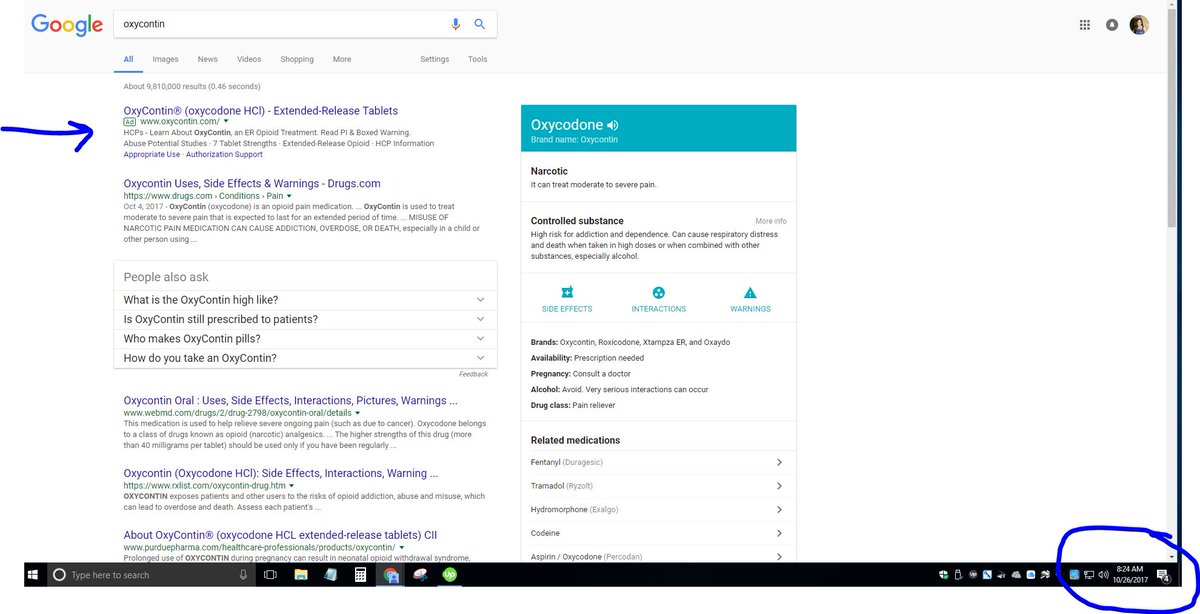Open File Explorer from the taskbar
This screenshot has height=614, width=1200.
[x=300, y=575]
